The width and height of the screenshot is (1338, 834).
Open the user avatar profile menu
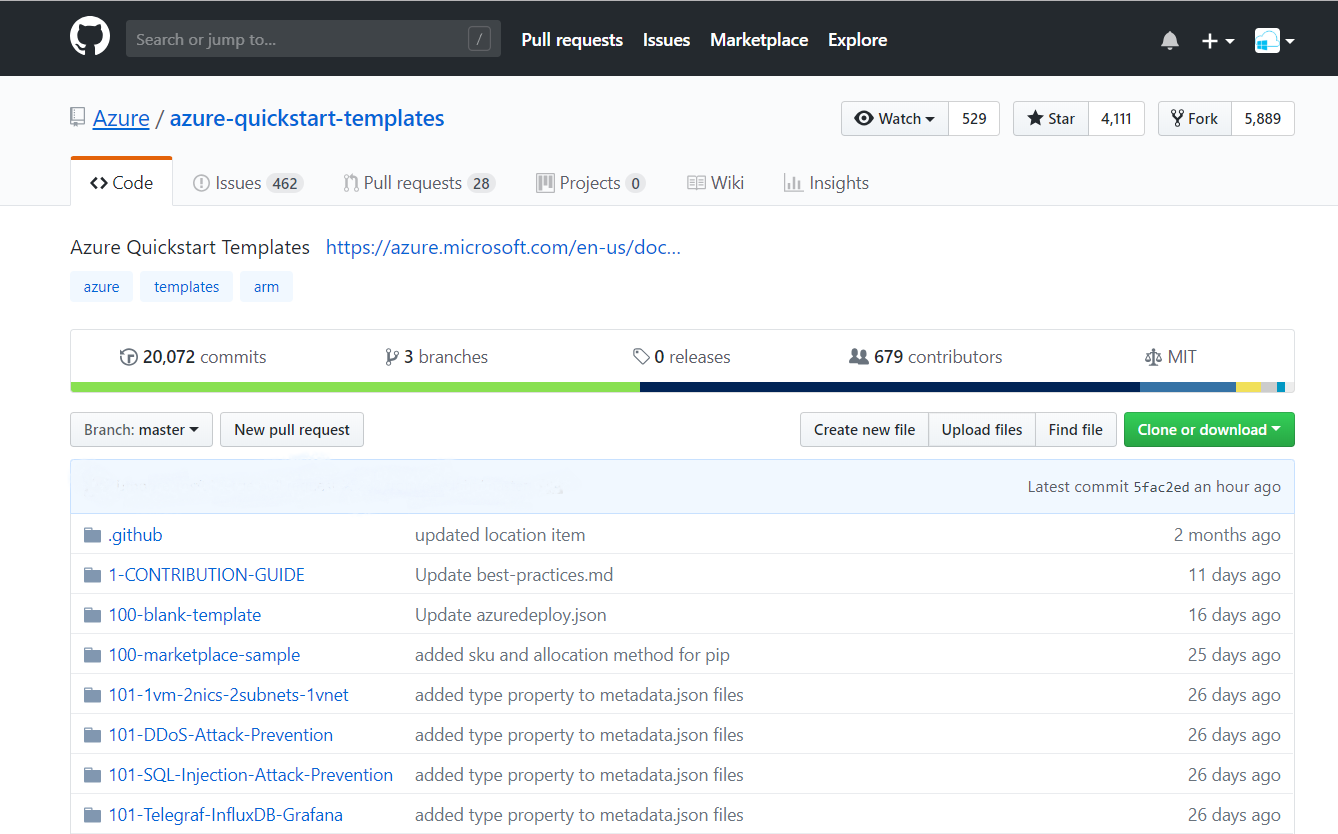point(1275,41)
